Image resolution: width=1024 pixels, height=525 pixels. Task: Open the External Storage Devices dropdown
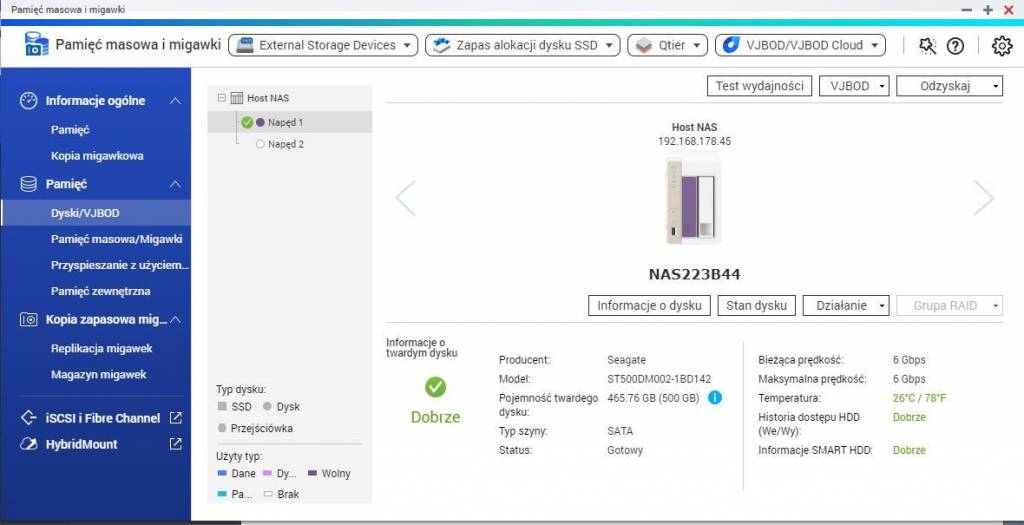(323, 45)
